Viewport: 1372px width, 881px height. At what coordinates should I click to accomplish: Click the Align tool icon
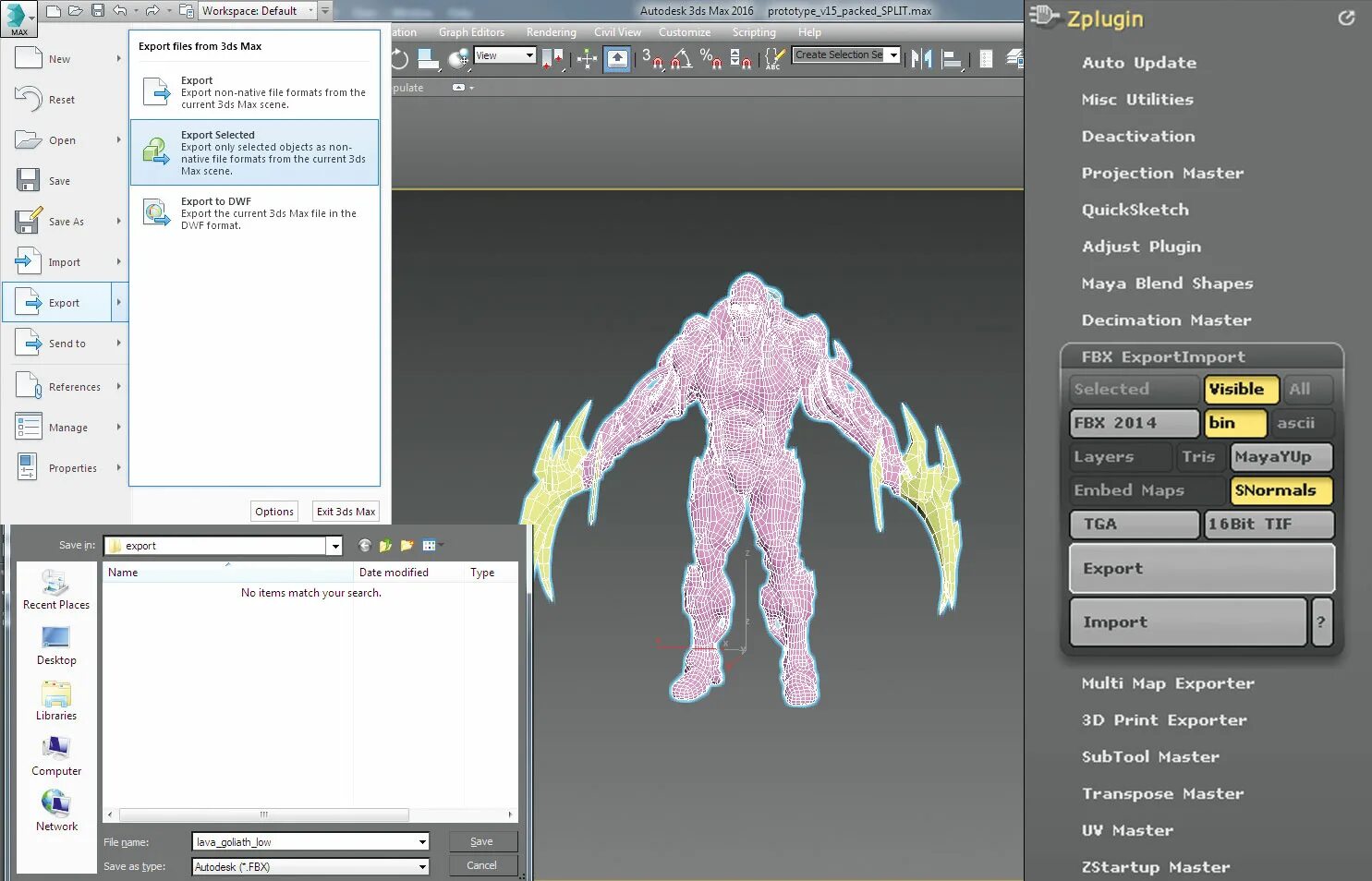click(952, 59)
